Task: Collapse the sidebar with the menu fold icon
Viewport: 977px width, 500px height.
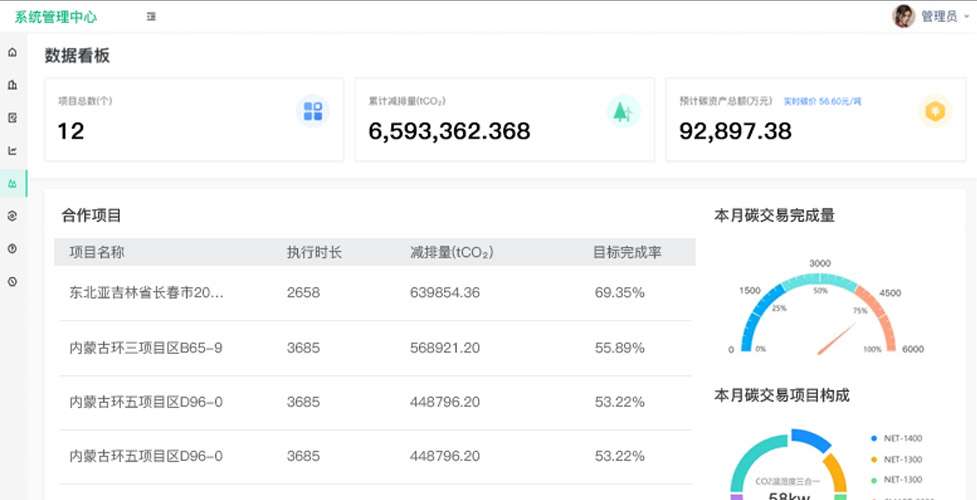Action: point(151,17)
